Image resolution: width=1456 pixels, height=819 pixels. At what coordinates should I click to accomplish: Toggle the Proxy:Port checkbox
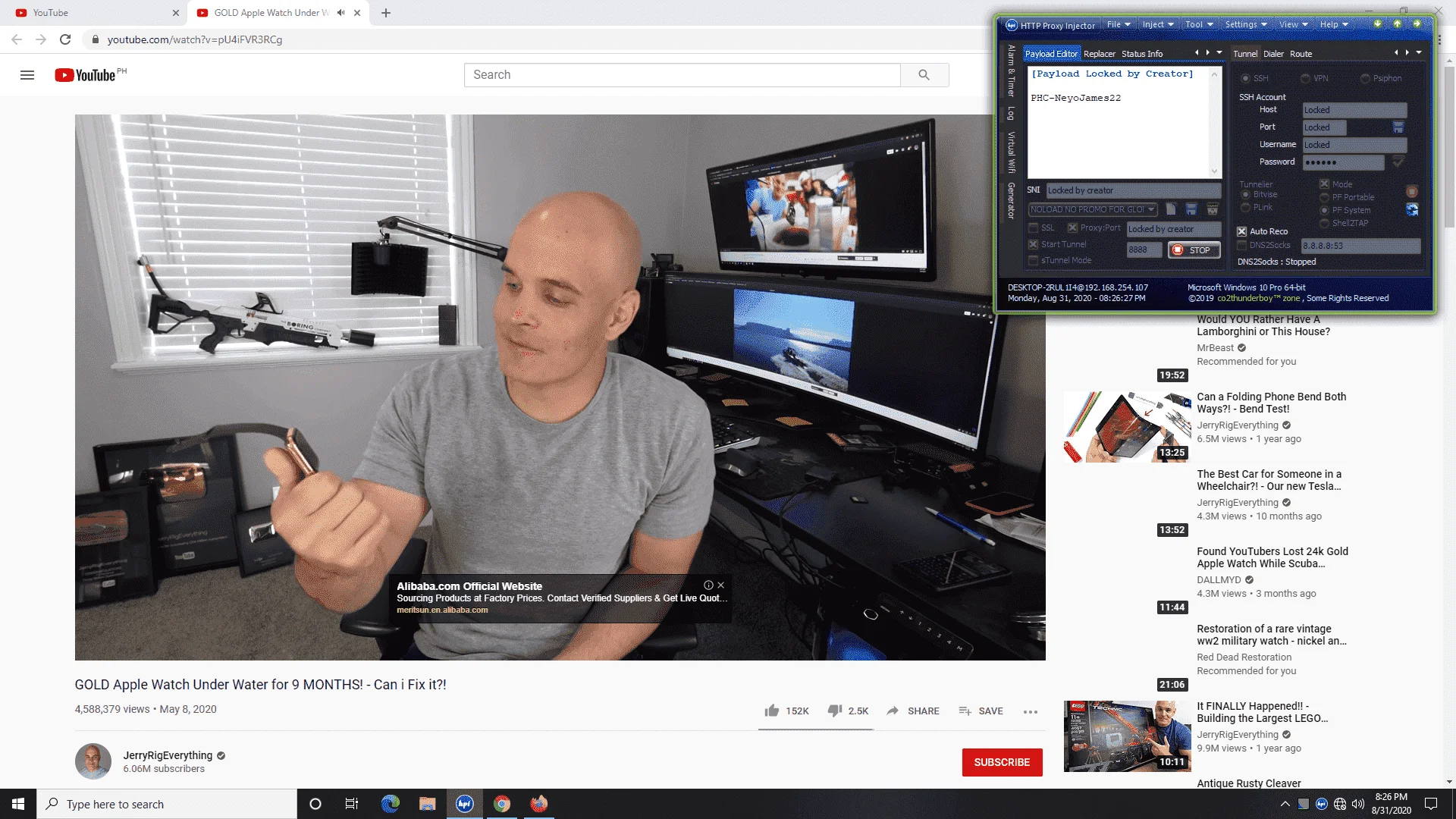coord(1072,228)
